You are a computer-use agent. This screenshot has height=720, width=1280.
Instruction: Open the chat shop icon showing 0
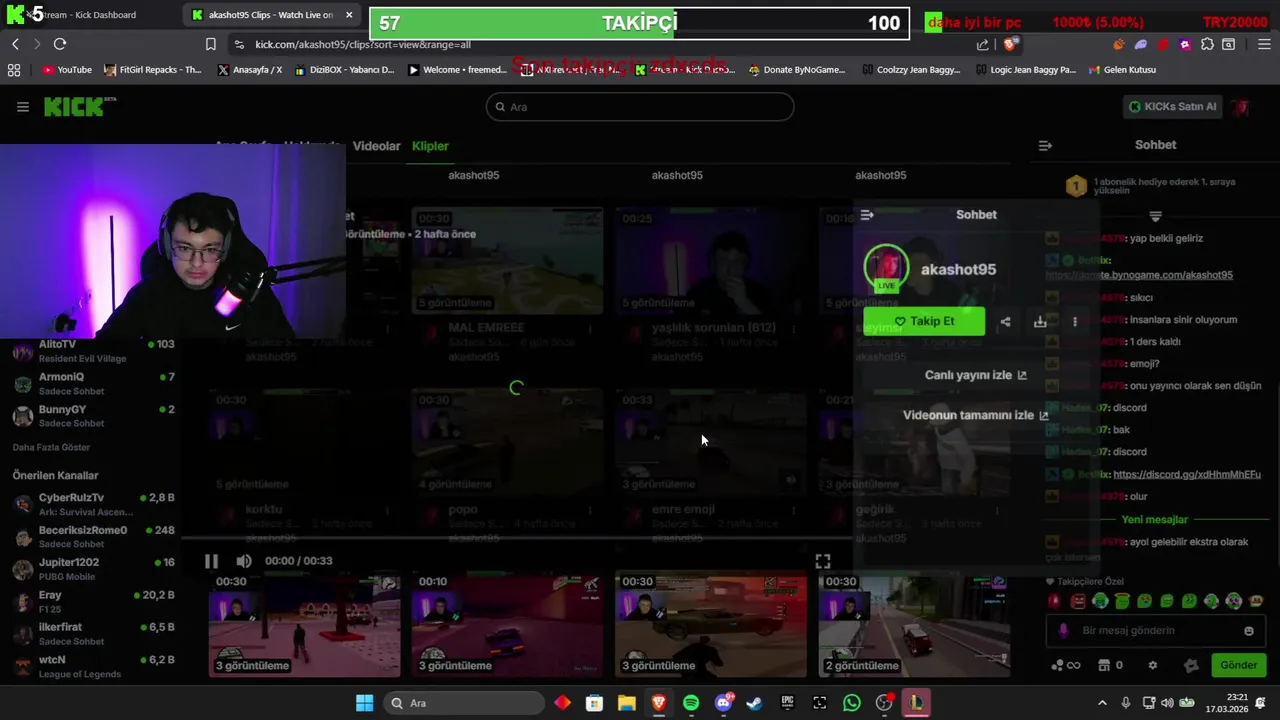pyautogui.click(x=1110, y=665)
